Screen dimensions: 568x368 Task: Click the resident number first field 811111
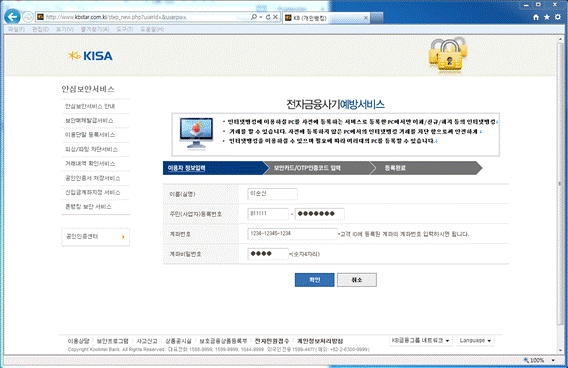[x=268, y=214]
